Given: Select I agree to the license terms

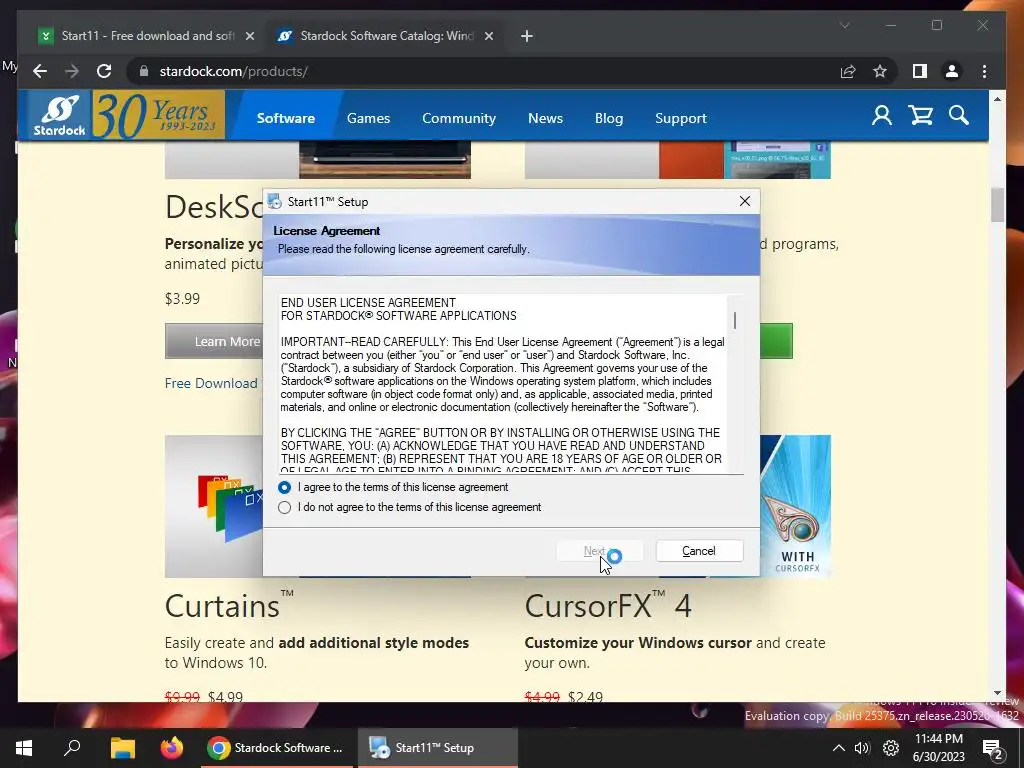Looking at the screenshot, I should pyautogui.click(x=395, y=487).
